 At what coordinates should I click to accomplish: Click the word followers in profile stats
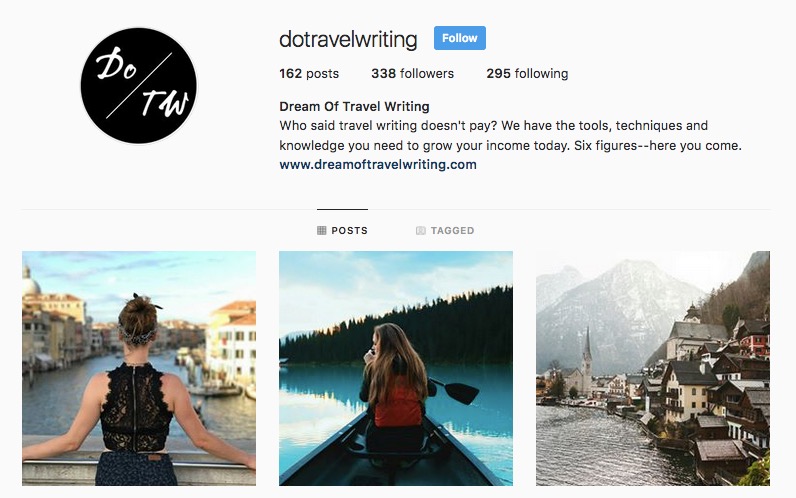(x=426, y=74)
